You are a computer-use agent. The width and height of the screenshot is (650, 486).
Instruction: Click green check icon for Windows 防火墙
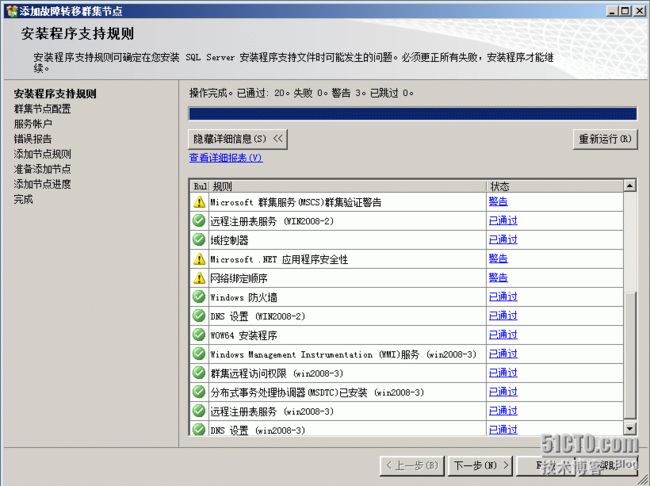coord(199,297)
